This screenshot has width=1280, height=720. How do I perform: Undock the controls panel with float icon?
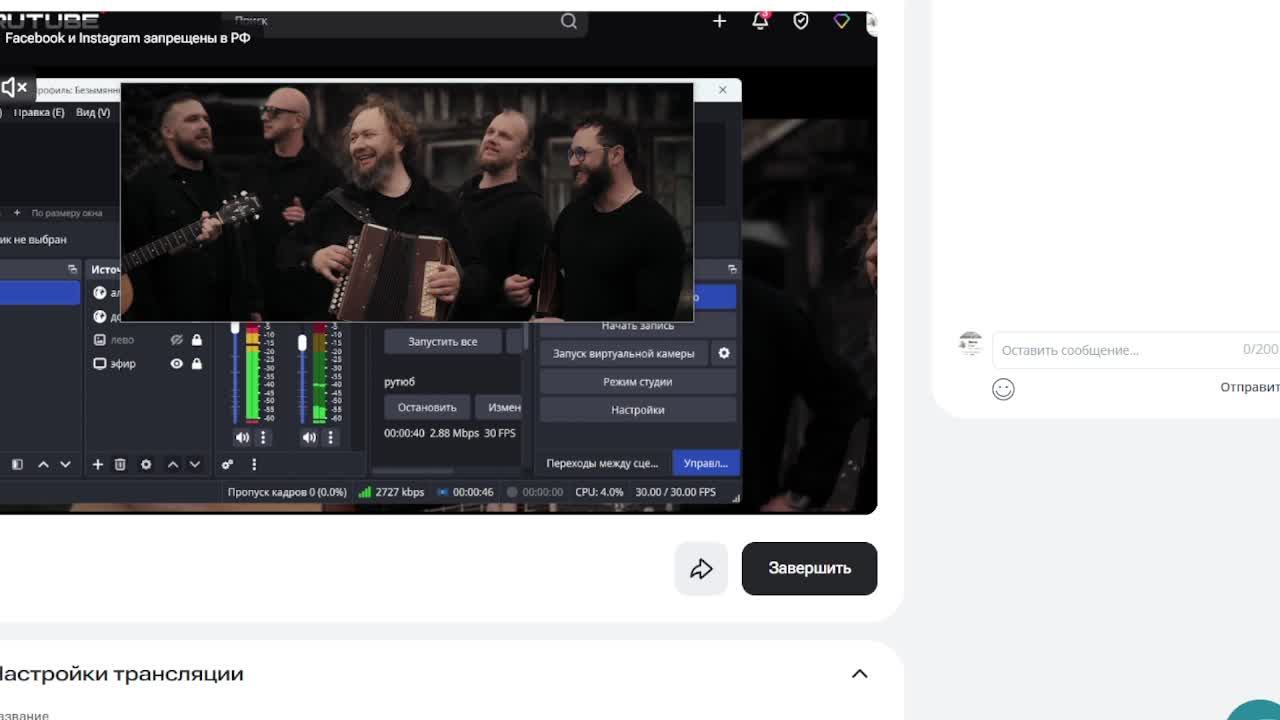pos(732,269)
